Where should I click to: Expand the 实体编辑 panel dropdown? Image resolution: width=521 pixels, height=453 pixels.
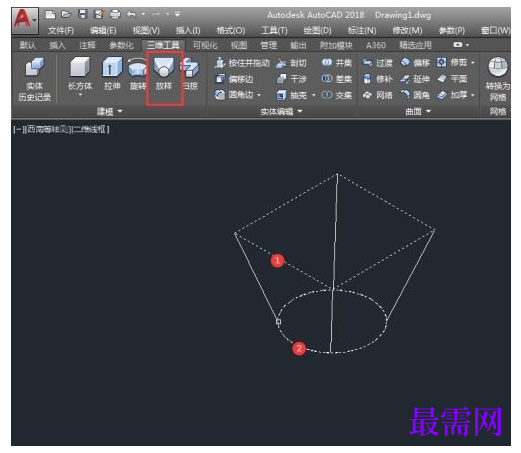(x=300, y=111)
